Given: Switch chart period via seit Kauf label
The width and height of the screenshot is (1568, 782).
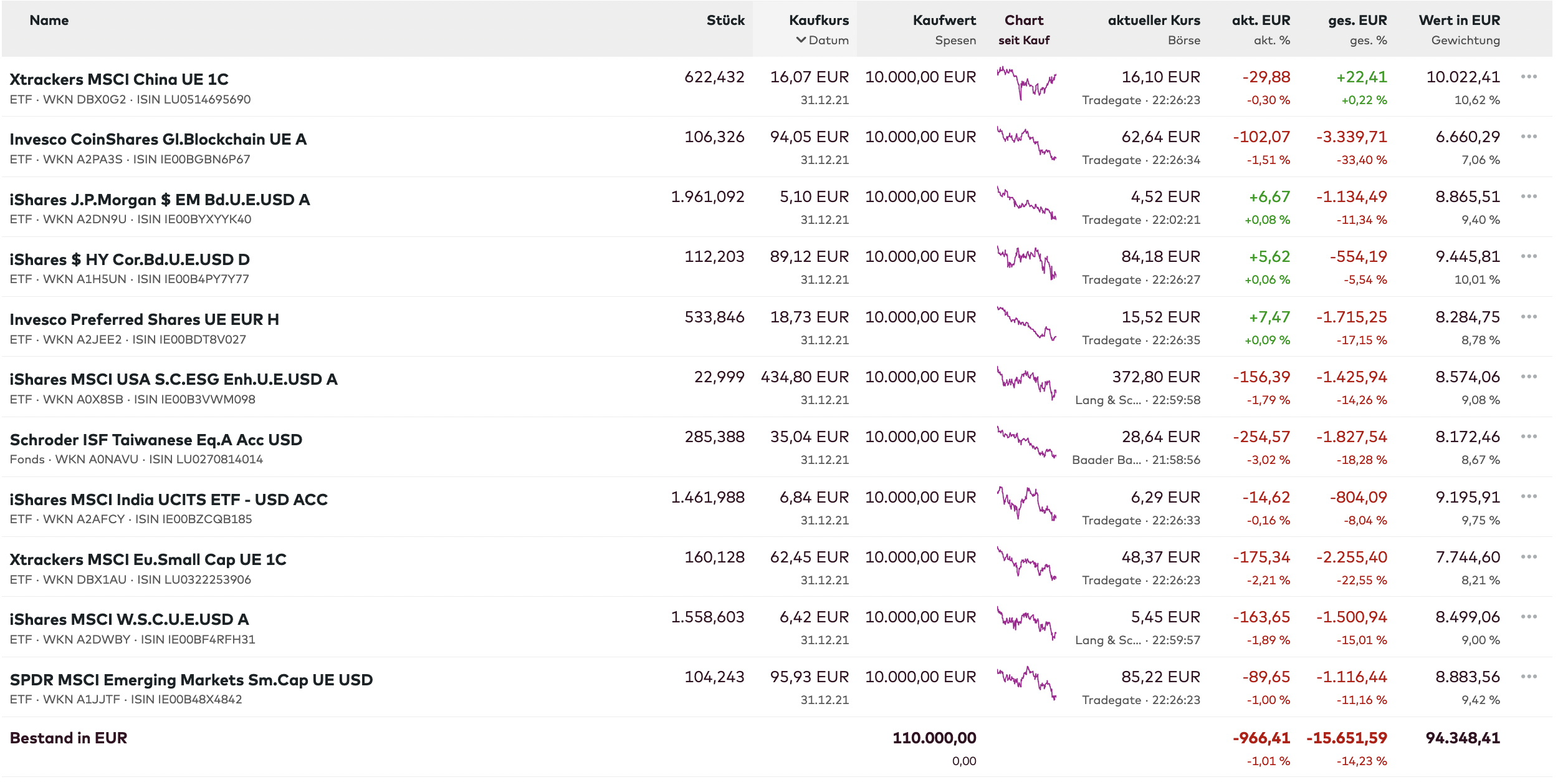Looking at the screenshot, I should coord(1023,41).
